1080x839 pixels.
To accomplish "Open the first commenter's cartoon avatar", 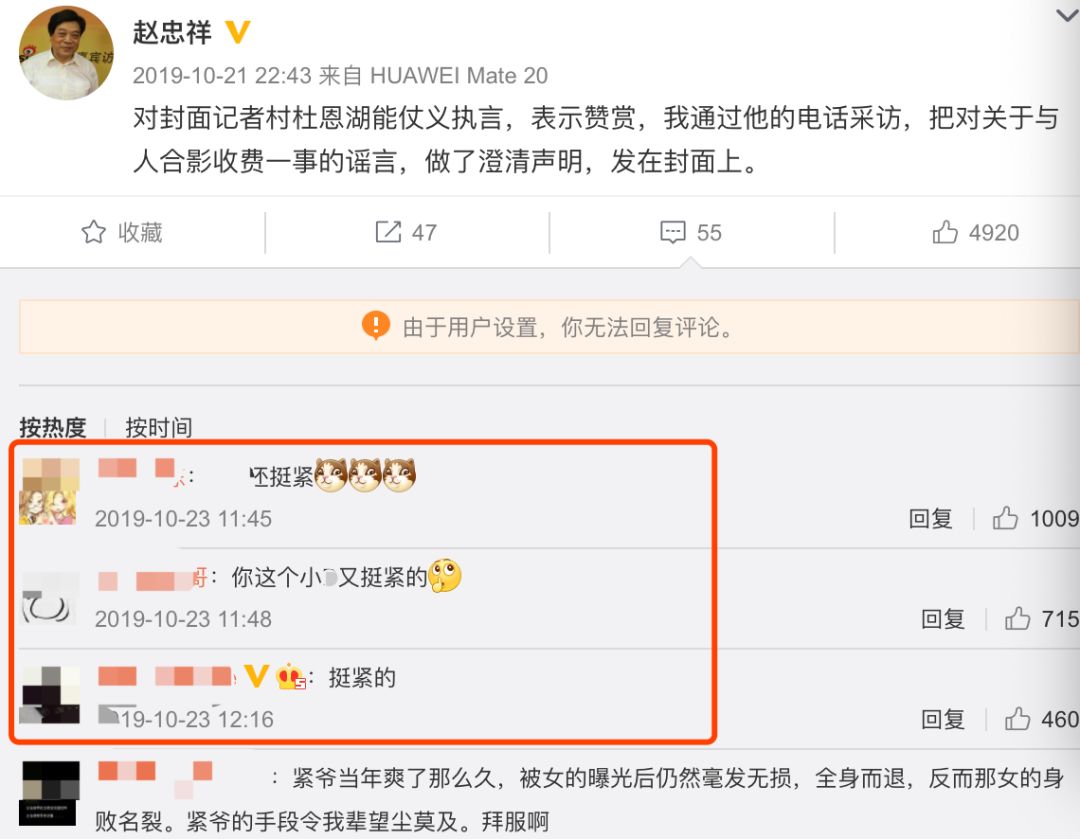I will pyautogui.click(x=50, y=492).
